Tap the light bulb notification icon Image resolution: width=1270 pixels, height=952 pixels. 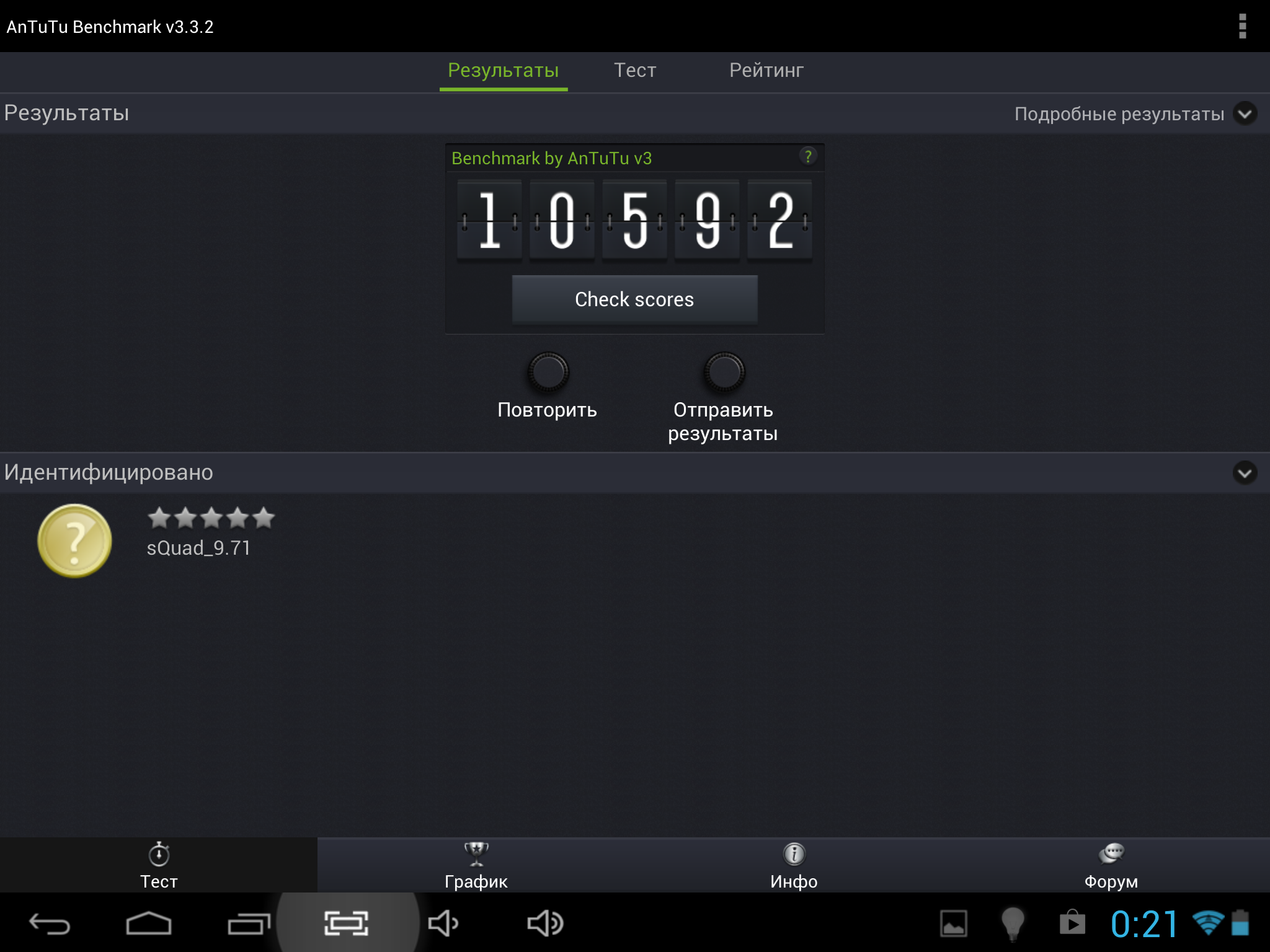tap(1013, 923)
